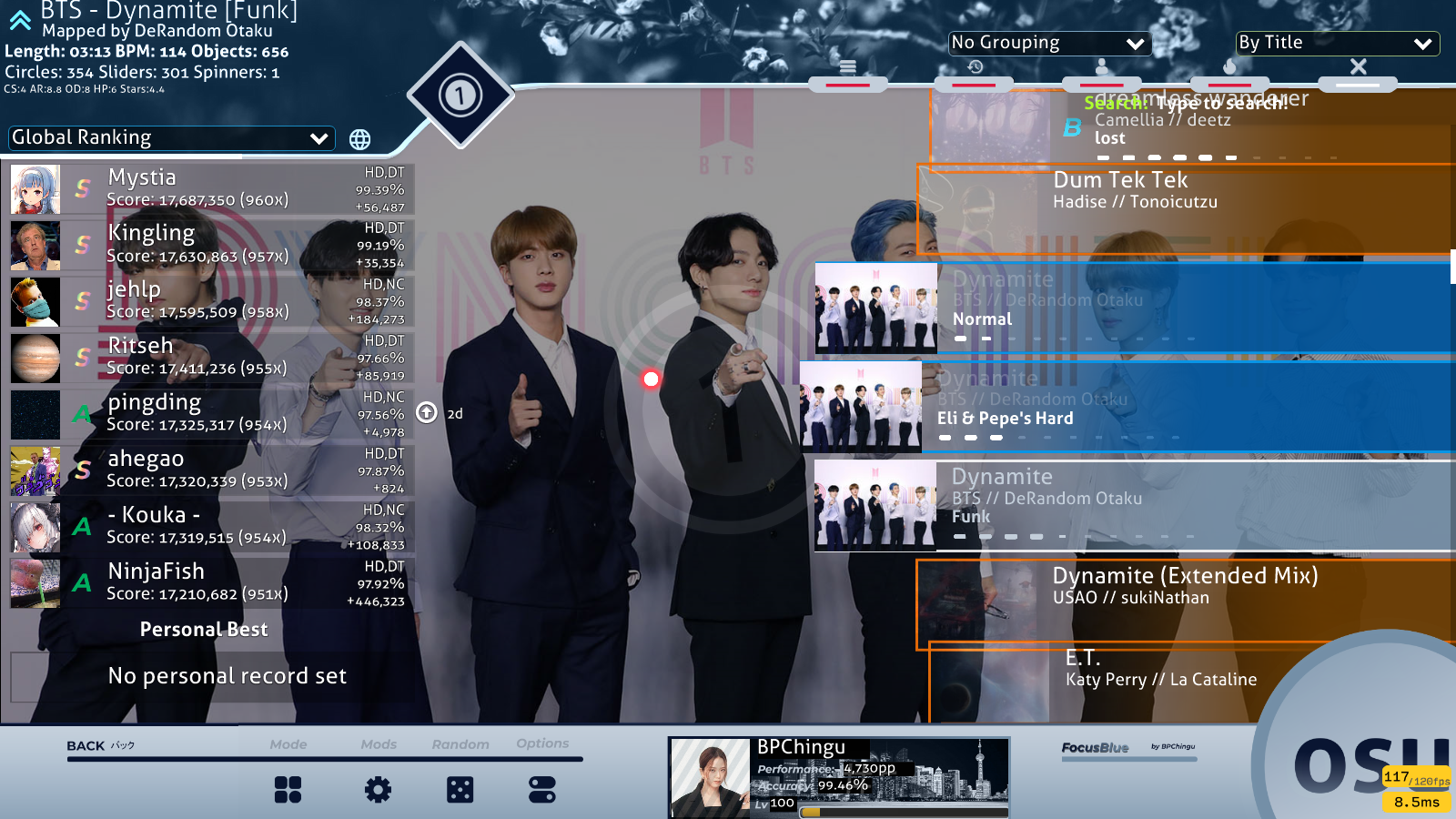The width and height of the screenshot is (1456, 819).
Task: Click the Mapped by DeRandom Otaku text
Action: 157,31
